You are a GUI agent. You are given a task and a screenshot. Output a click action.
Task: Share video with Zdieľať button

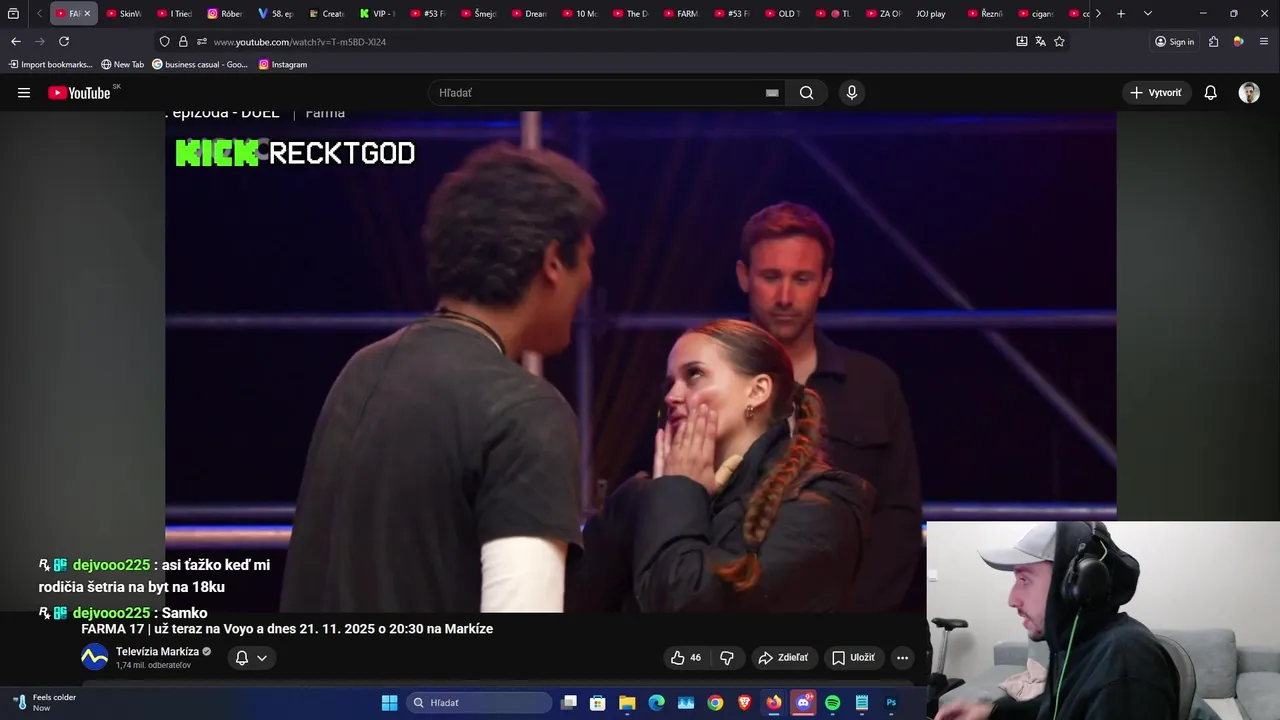coord(783,658)
